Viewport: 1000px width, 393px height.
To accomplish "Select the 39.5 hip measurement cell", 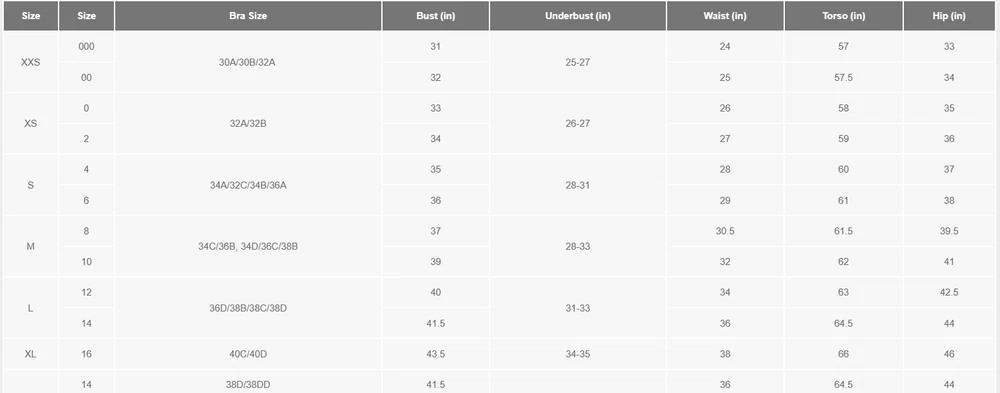I will pyautogui.click(x=949, y=231).
